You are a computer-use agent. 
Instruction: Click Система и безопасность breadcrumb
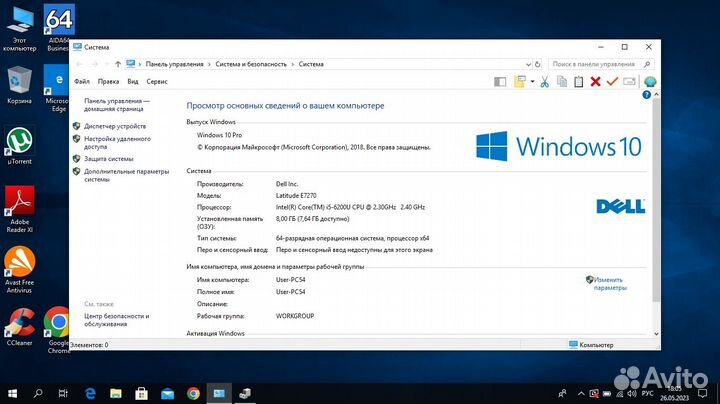click(x=251, y=64)
